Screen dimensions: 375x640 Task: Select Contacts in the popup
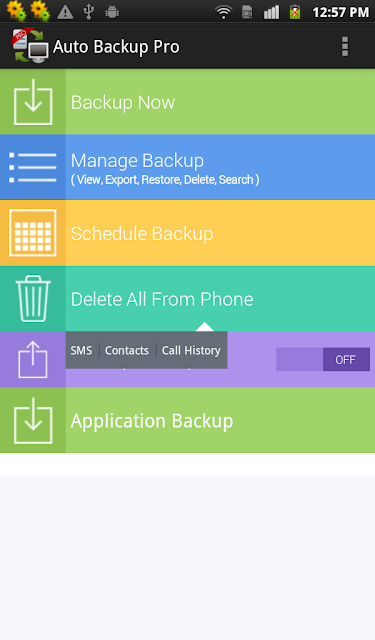click(127, 350)
